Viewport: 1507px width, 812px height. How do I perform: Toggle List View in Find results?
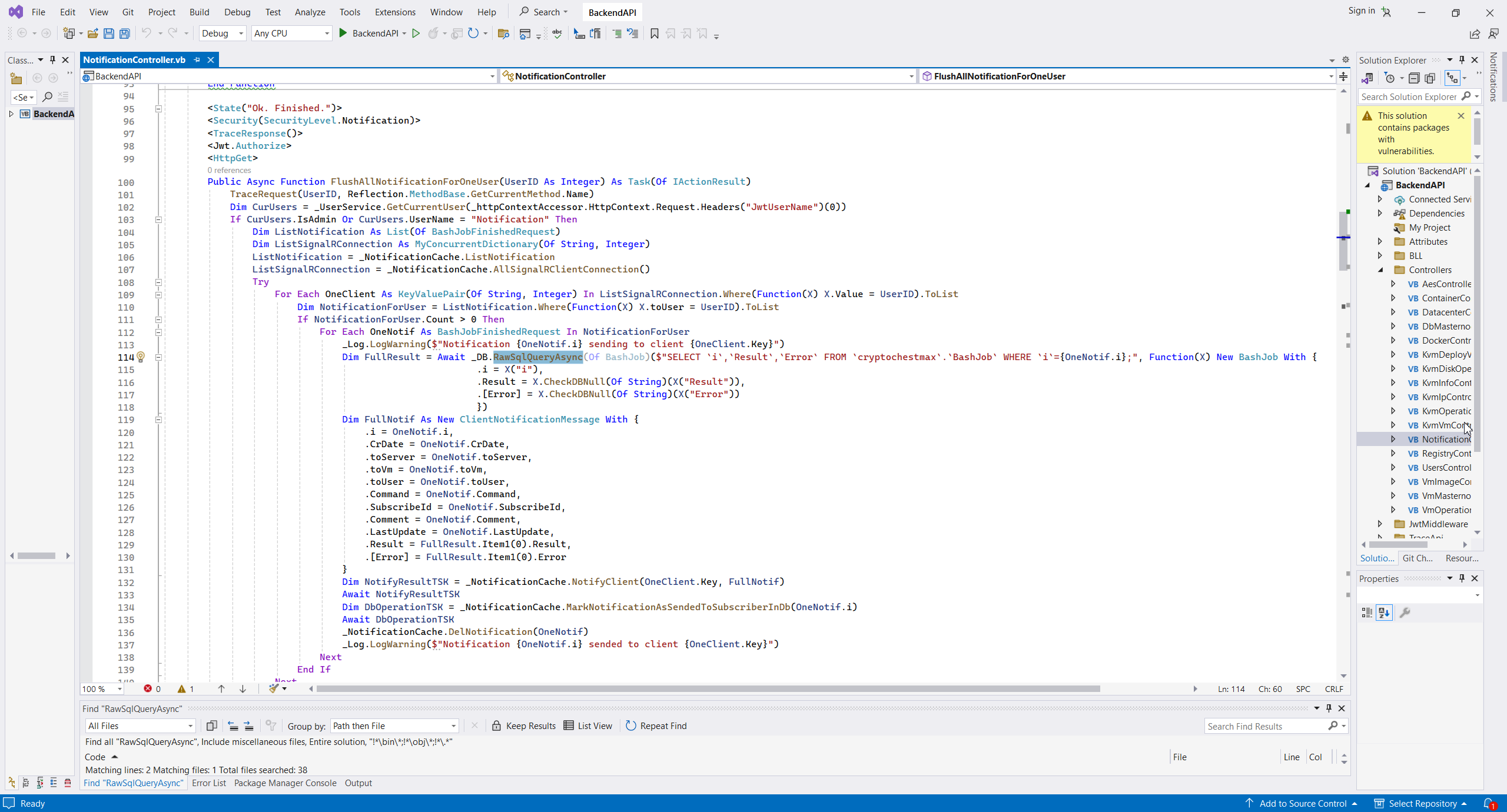pyautogui.click(x=587, y=726)
